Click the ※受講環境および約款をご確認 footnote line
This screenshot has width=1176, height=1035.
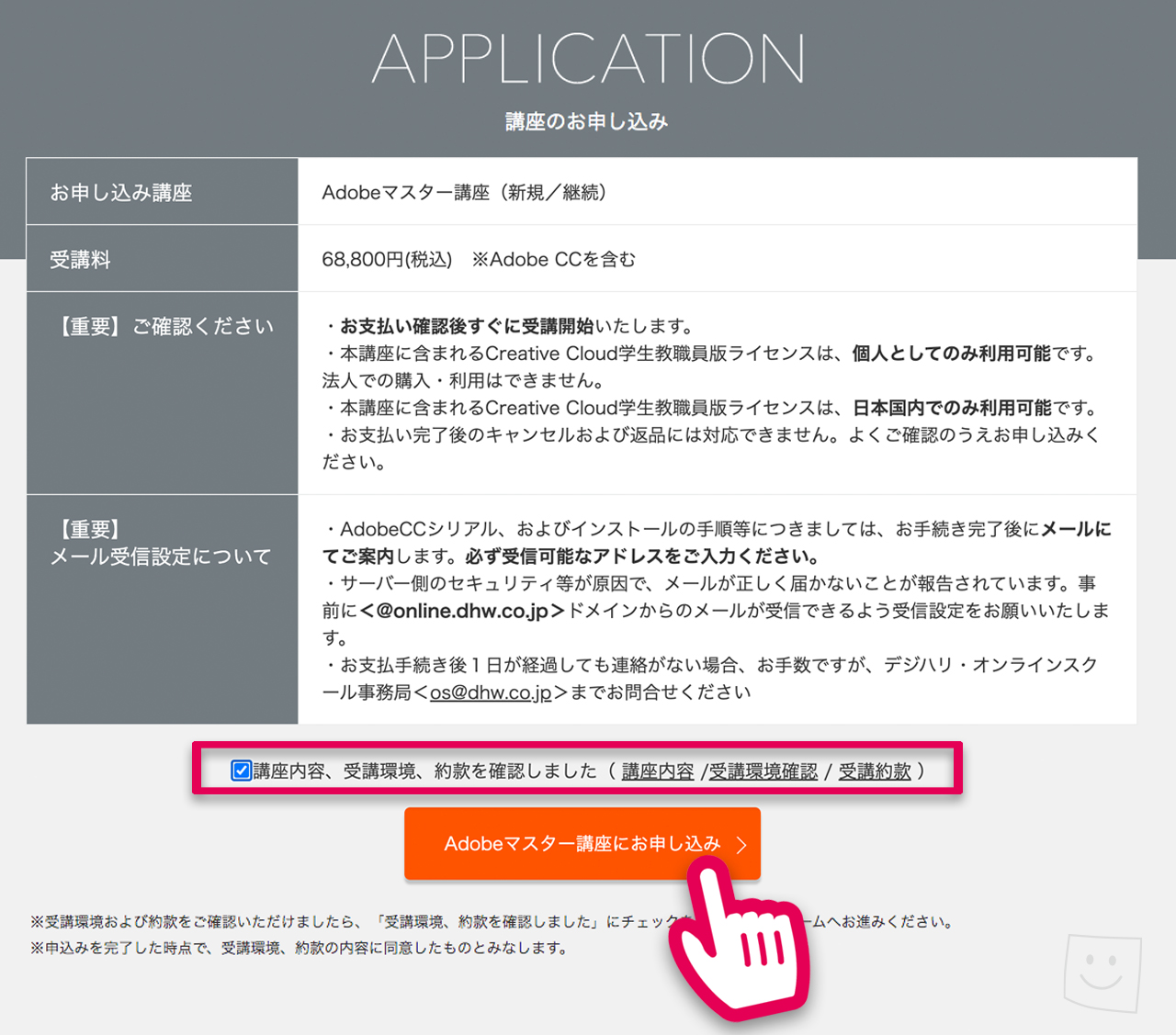(492, 922)
